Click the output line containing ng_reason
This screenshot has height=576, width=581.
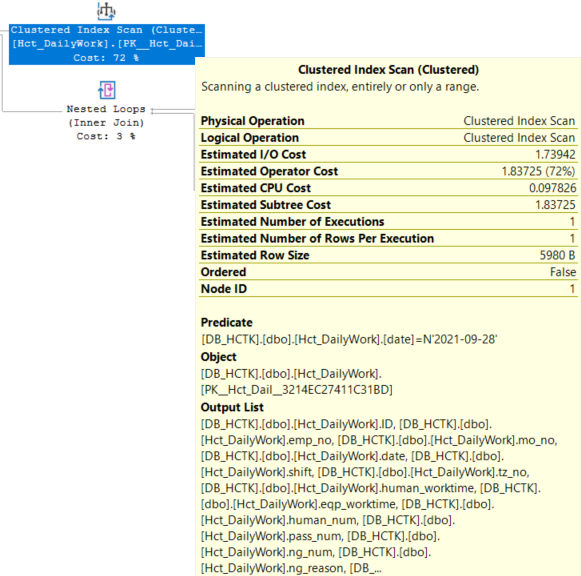coord(291,568)
